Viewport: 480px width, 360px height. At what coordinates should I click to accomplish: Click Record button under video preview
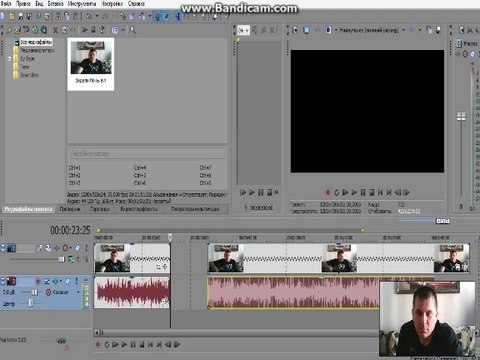pyautogui.click(x=327, y=192)
